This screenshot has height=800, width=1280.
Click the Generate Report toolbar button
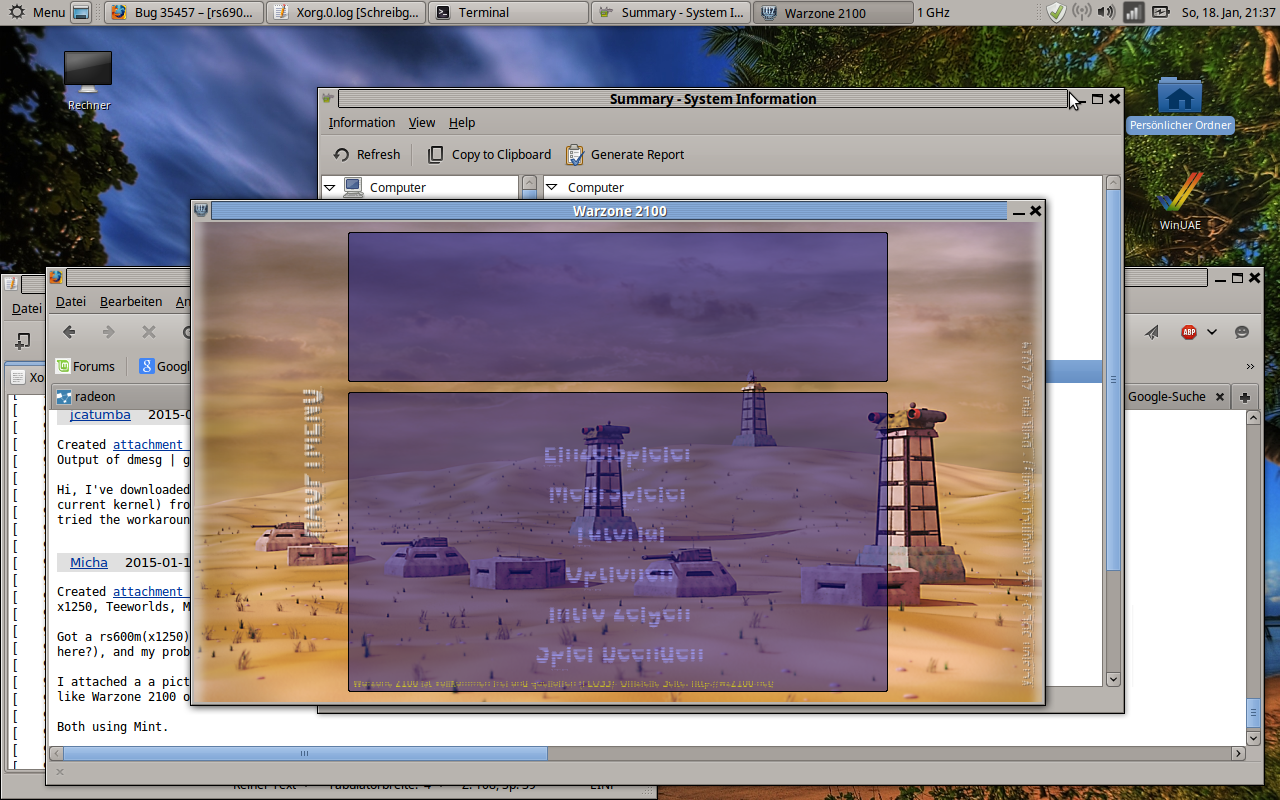pos(625,155)
